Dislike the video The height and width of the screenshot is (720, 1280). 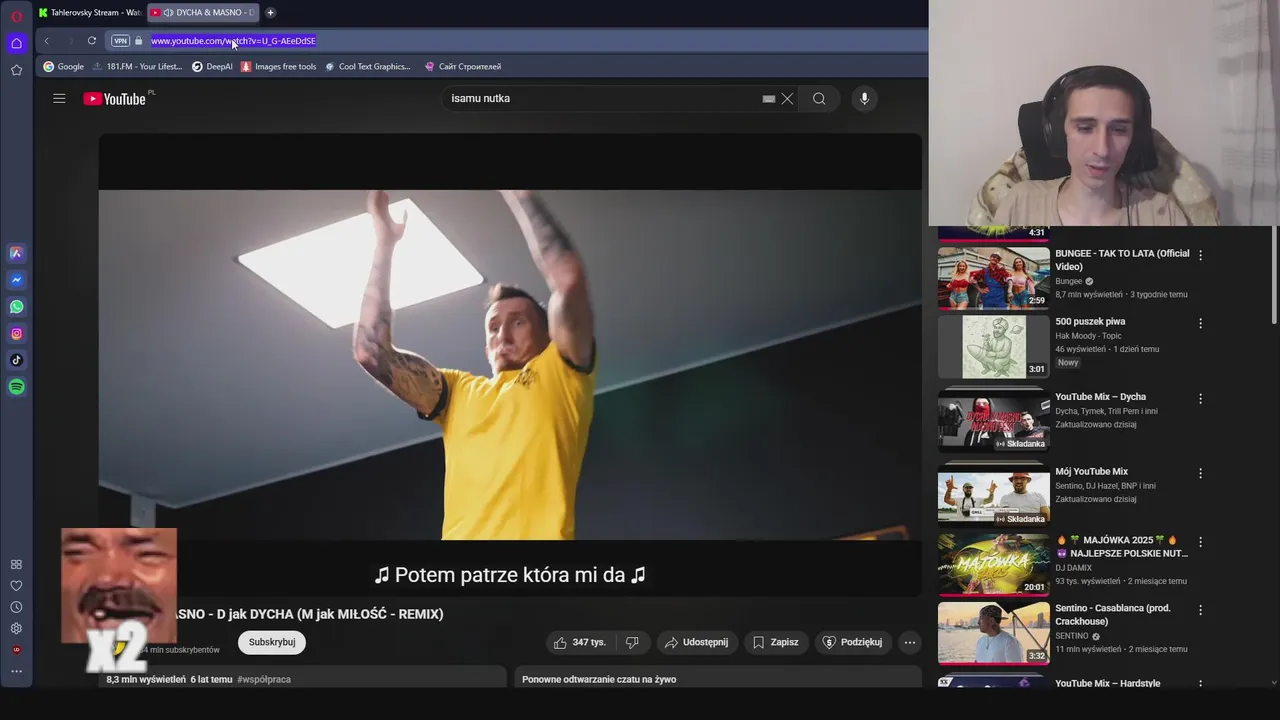[632, 642]
